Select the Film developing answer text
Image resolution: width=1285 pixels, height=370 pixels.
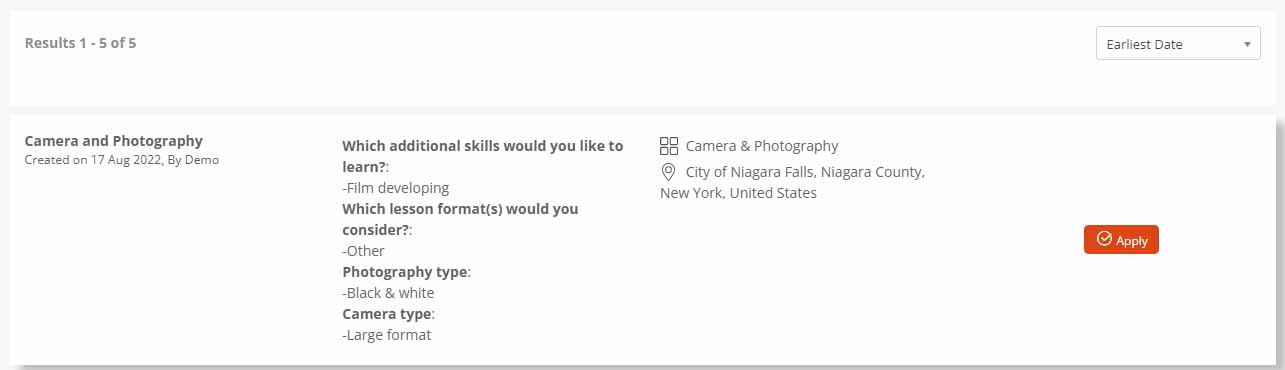tap(396, 188)
